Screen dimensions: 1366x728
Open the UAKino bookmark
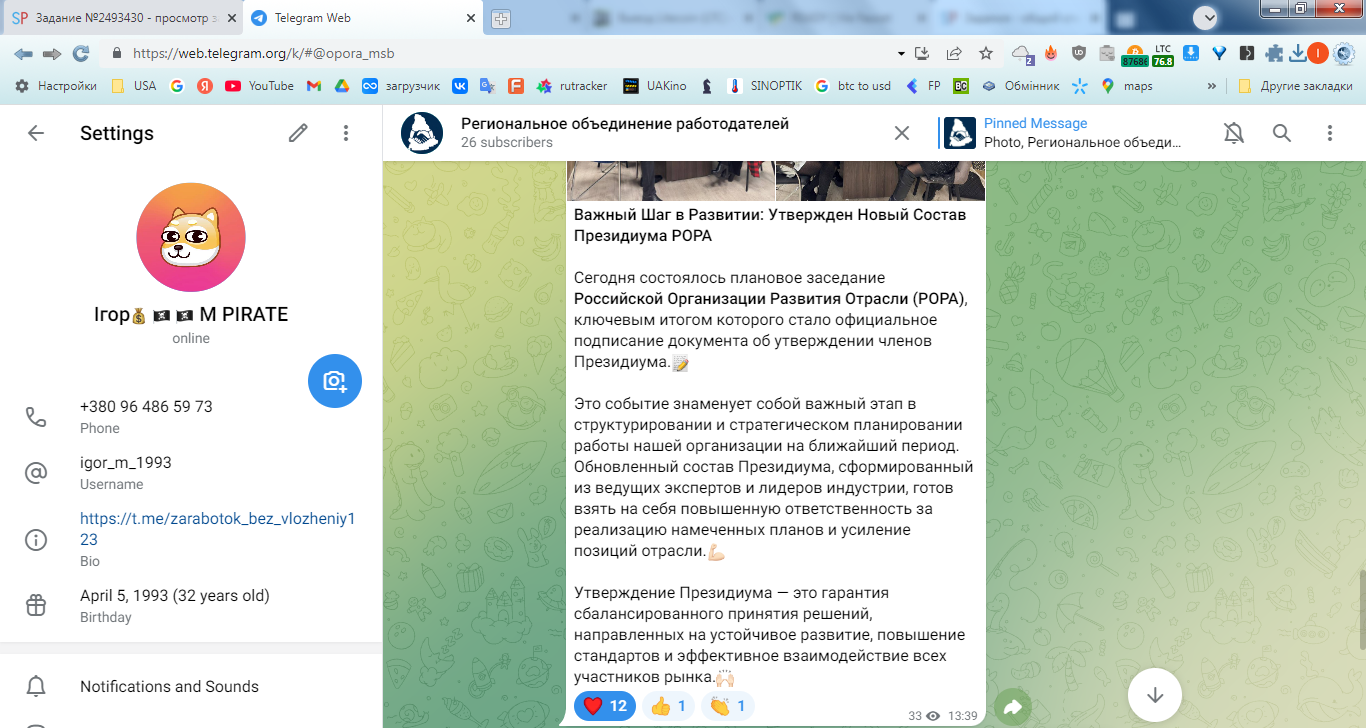coord(655,86)
